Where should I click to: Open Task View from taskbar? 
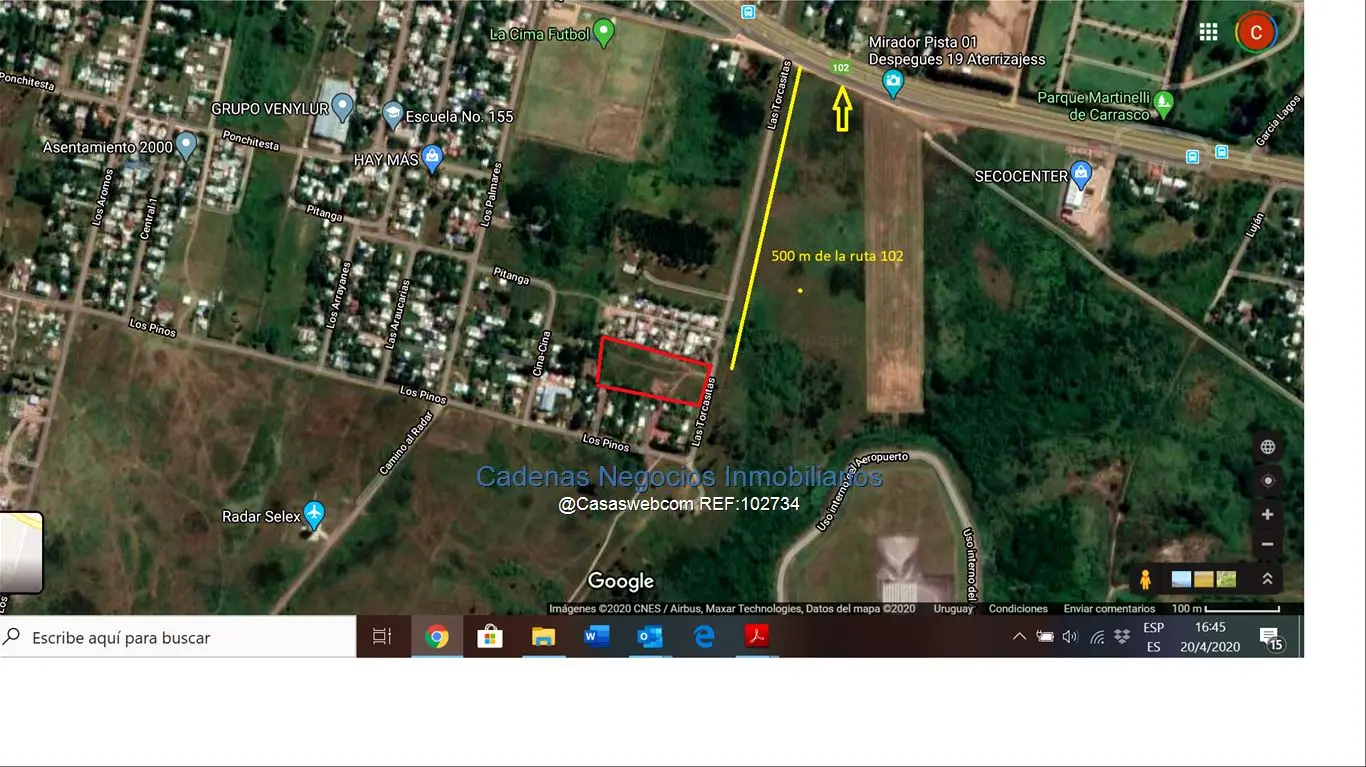[x=382, y=637]
